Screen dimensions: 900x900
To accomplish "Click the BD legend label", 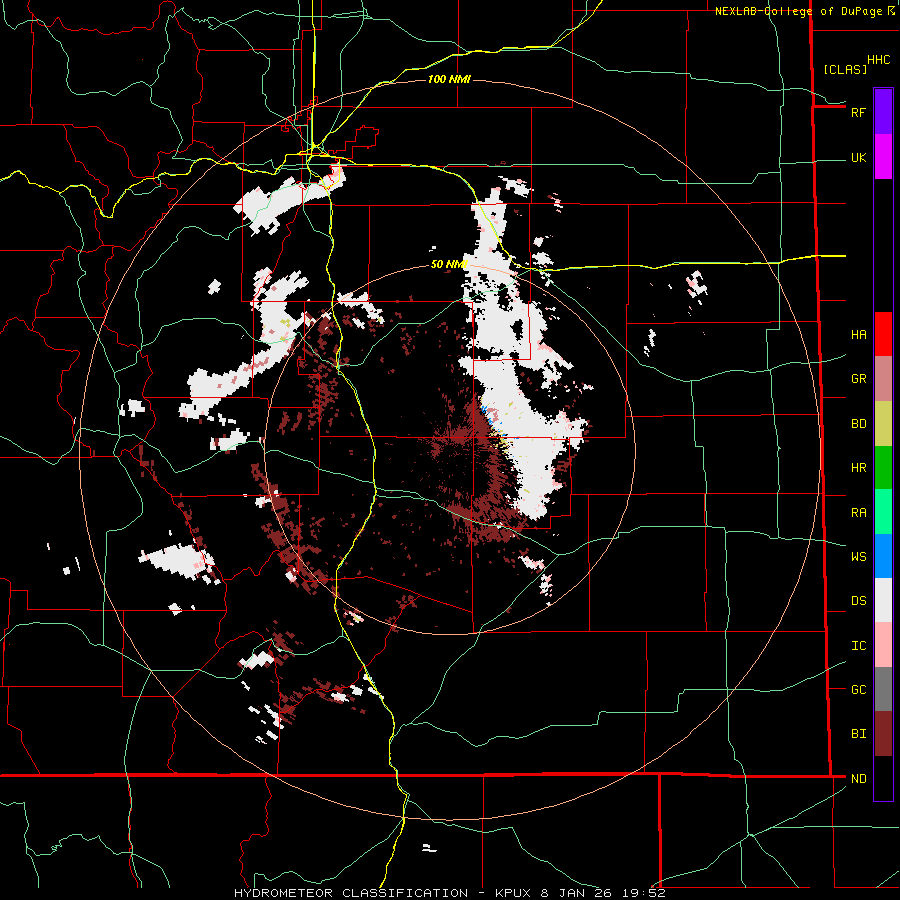I will [x=858, y=424].
